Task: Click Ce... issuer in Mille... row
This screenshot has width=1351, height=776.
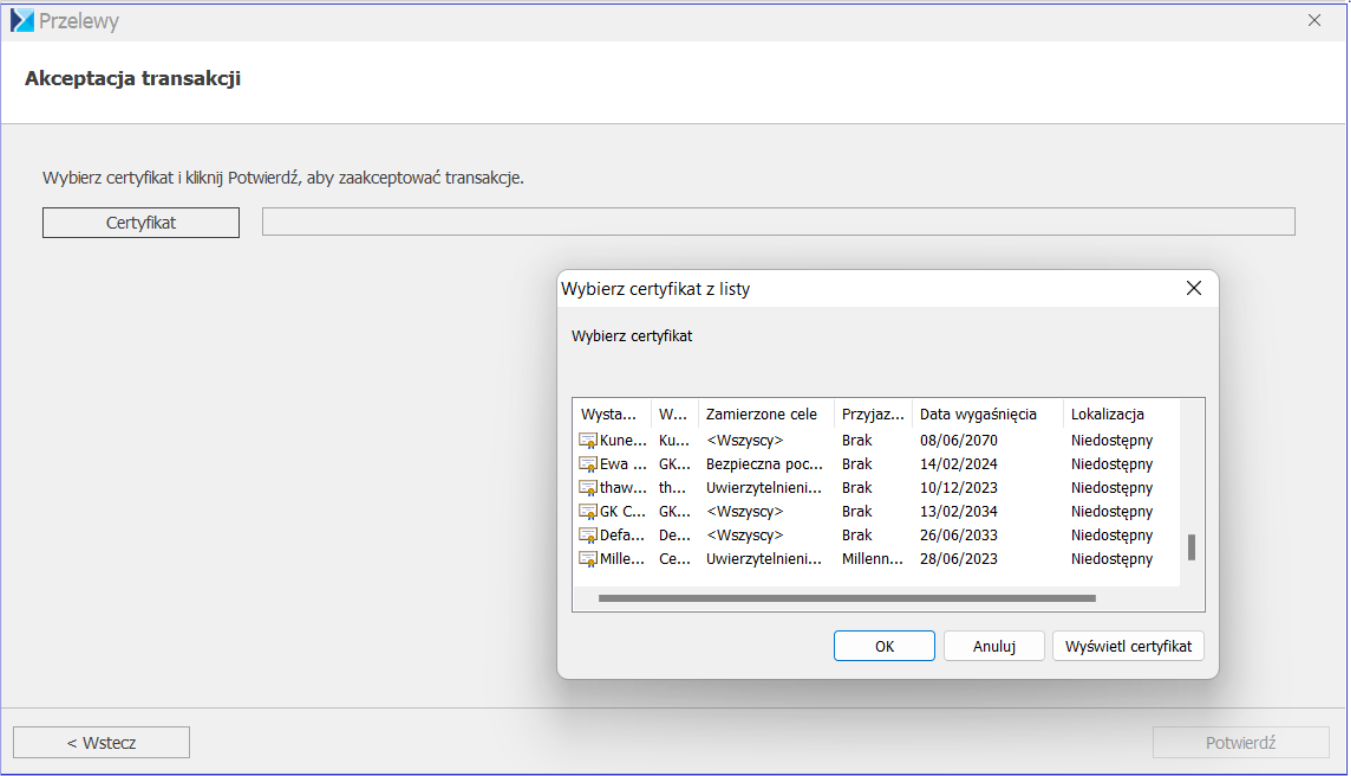Action: click(675, 559)
